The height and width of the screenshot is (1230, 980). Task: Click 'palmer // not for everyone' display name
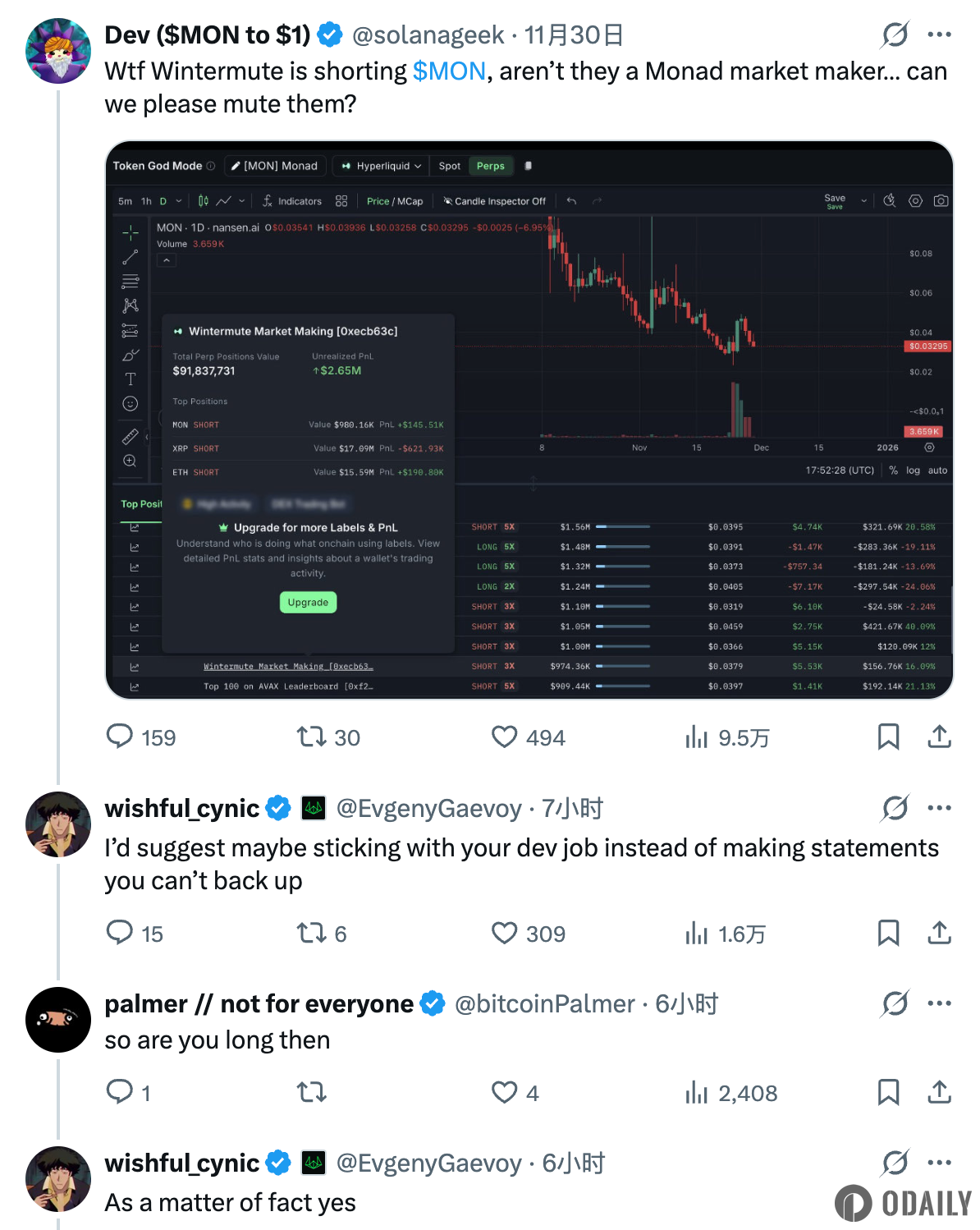coord(259,1004)
